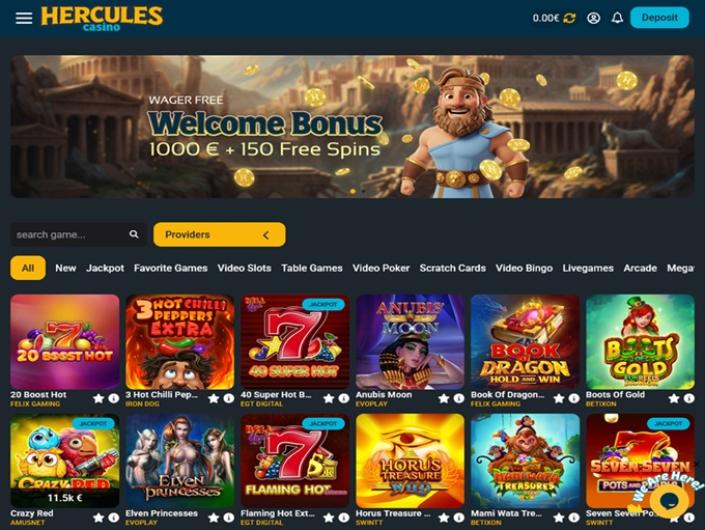
Task: Open the notifications bell
Action: tap(617, 18)
